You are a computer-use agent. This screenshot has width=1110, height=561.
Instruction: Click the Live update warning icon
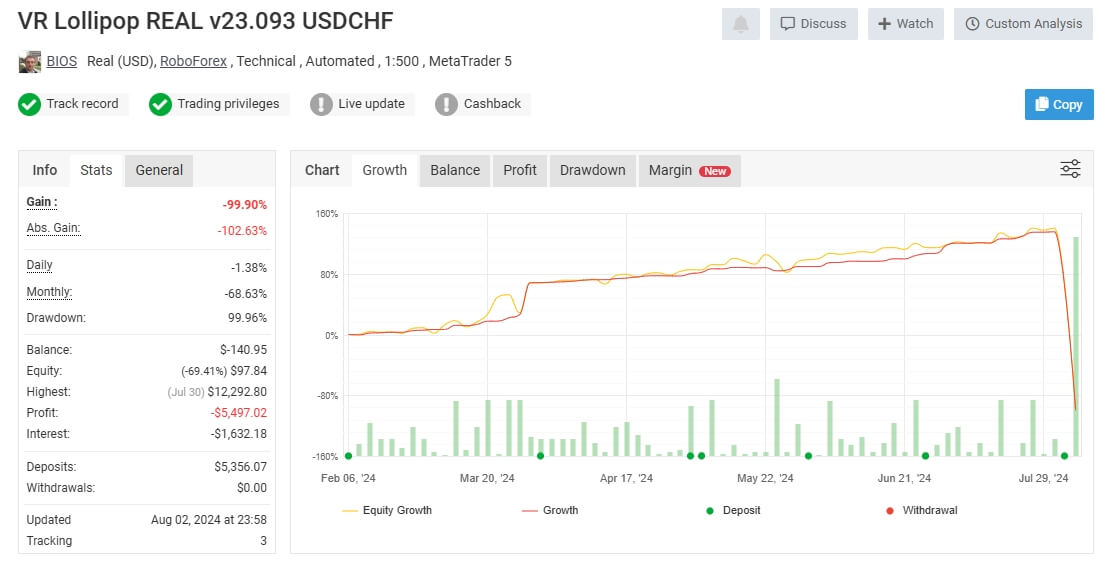pos(321,104)
